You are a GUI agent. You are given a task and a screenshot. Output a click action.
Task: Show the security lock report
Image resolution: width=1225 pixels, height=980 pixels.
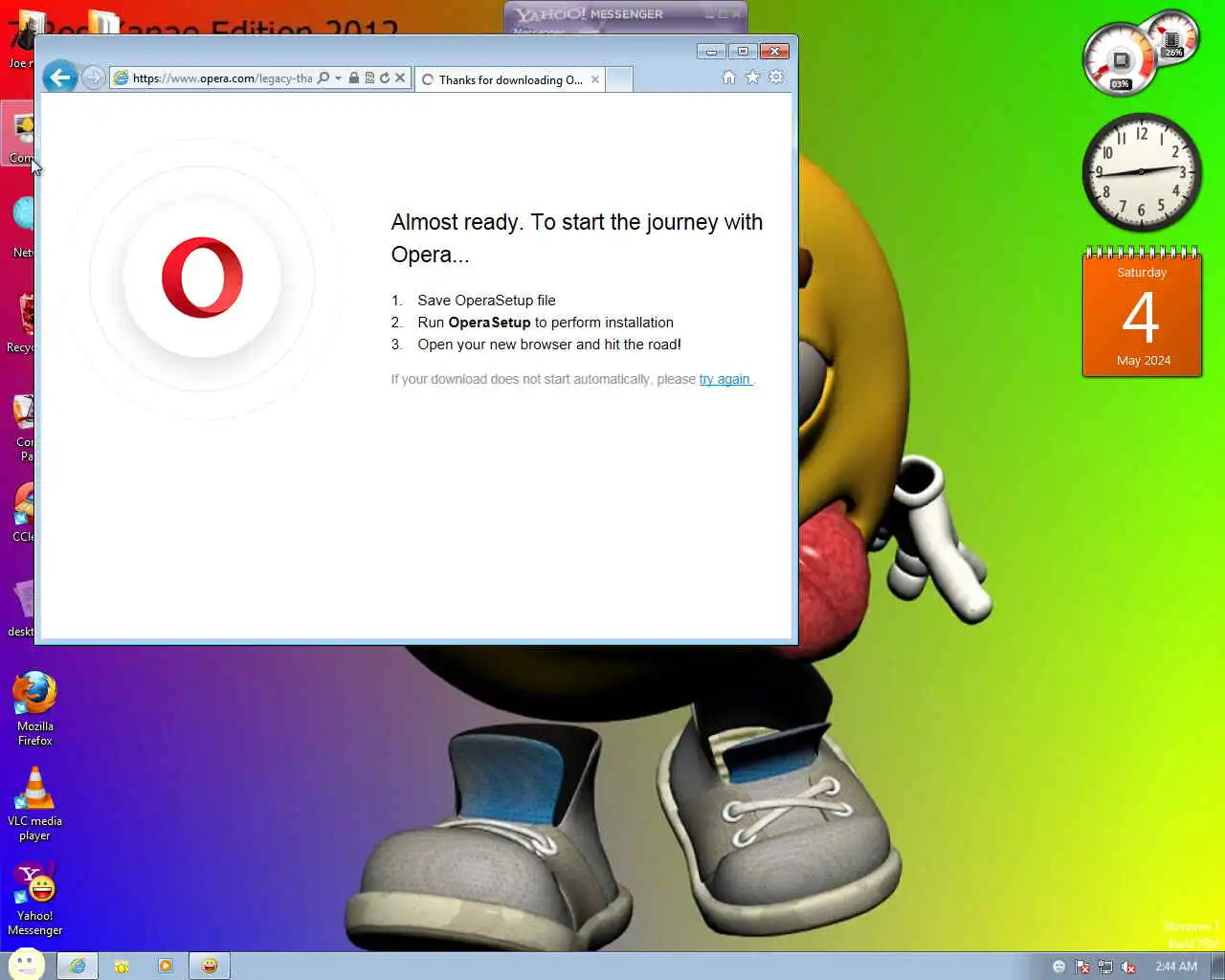coord(354,78)
